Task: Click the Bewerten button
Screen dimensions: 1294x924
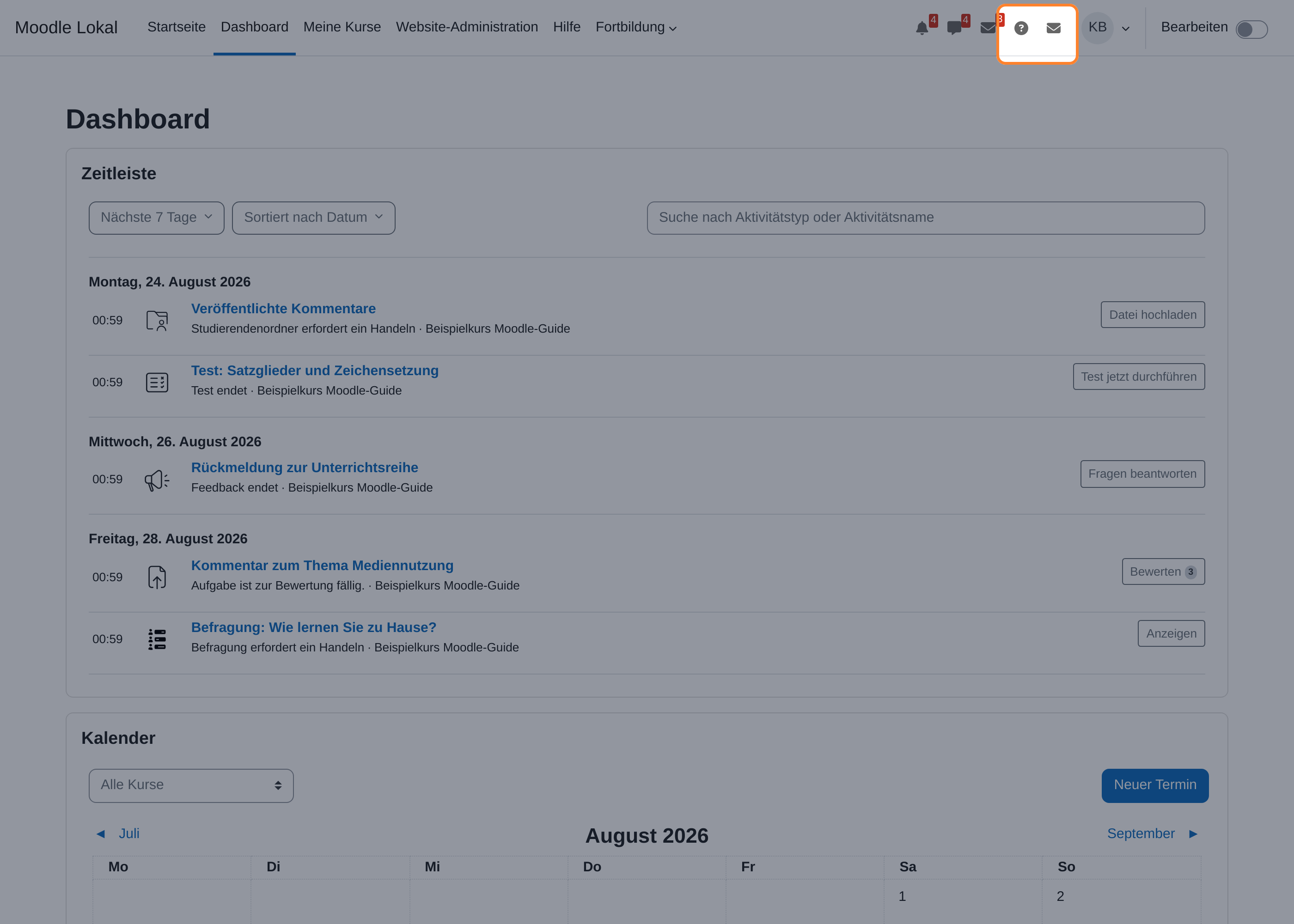Action: (x=1163, y=572)
